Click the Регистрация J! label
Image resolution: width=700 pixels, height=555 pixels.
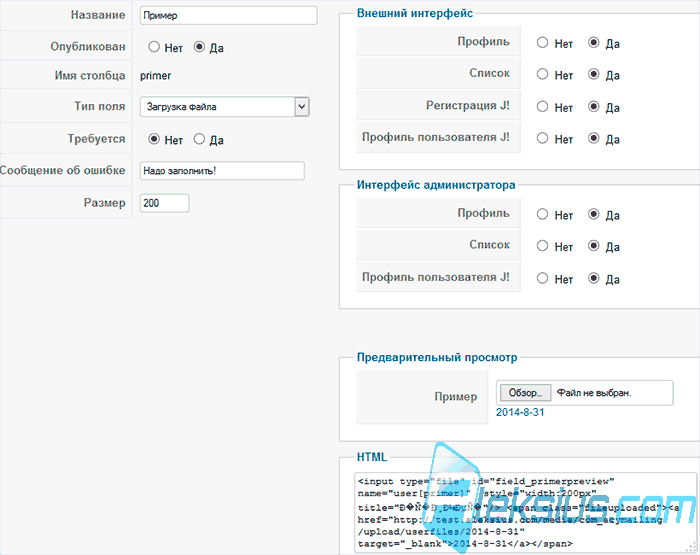(x=467, y=105)
